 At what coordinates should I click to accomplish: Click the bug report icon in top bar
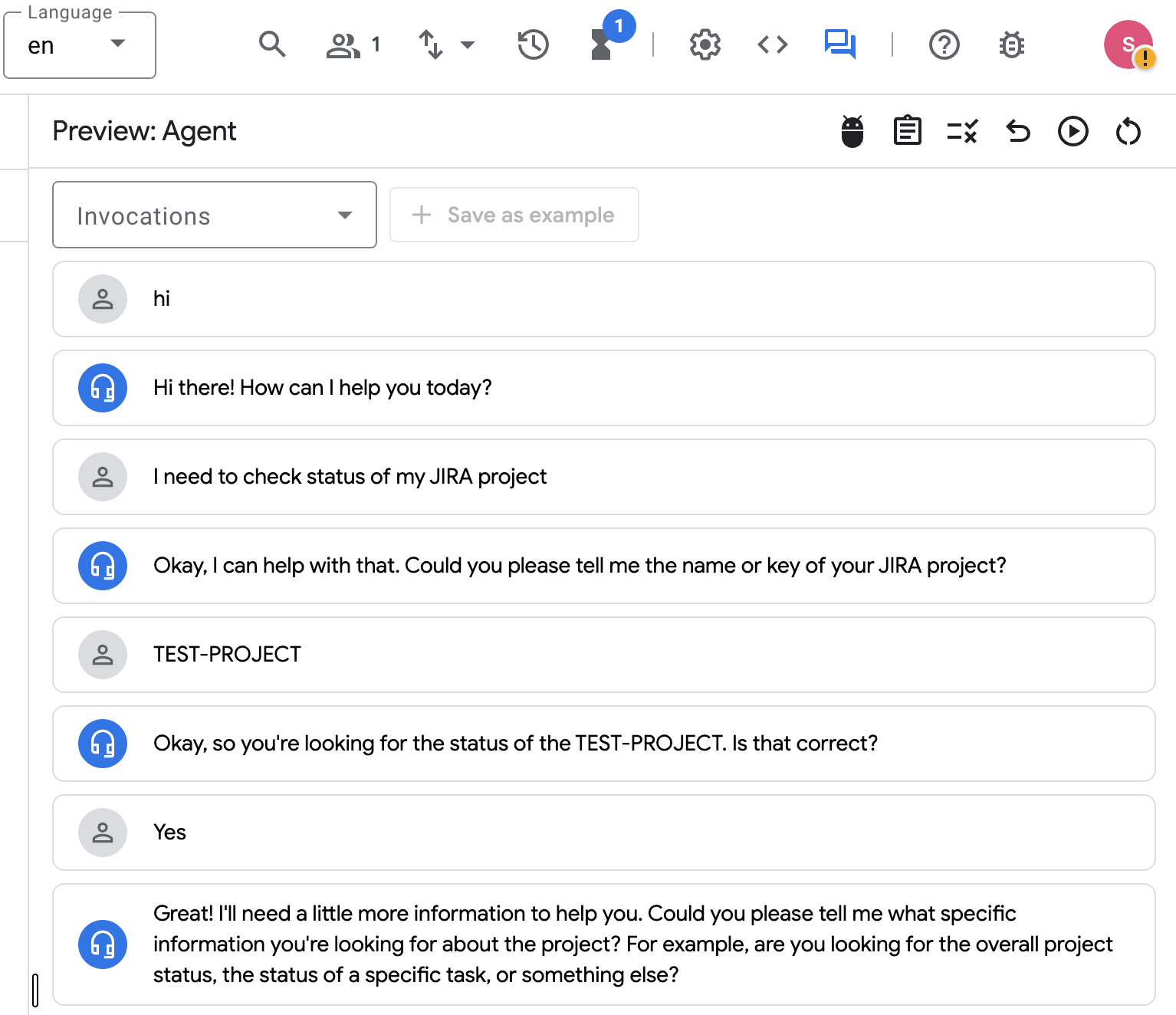1011,45
